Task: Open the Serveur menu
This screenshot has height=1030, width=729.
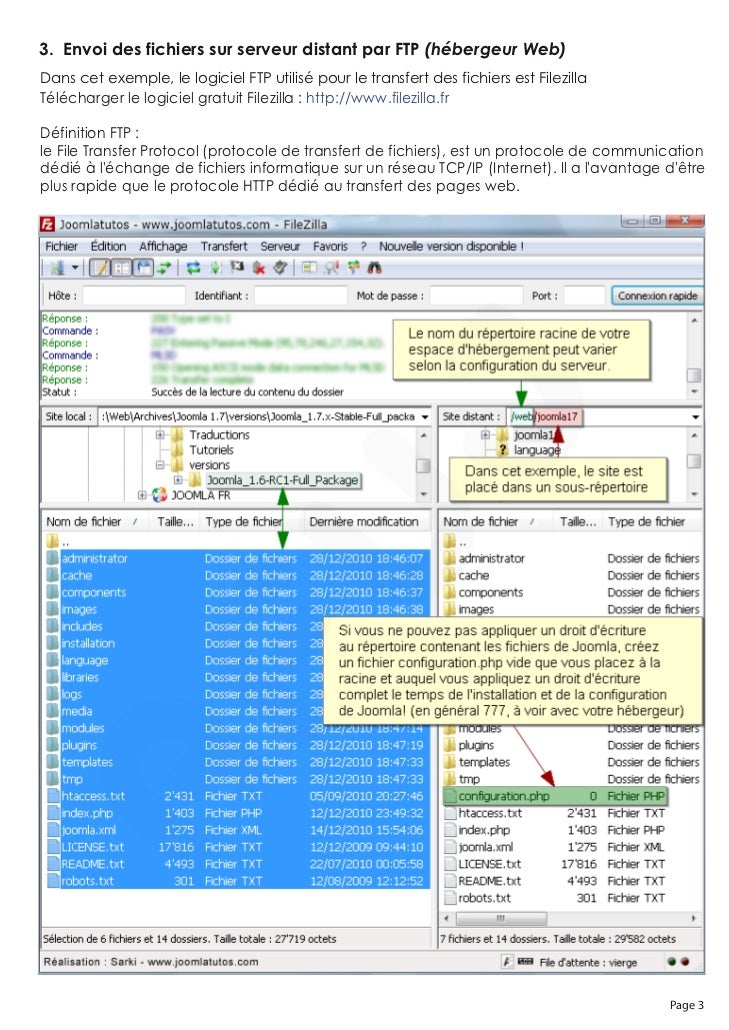Action: pos(280,246)
